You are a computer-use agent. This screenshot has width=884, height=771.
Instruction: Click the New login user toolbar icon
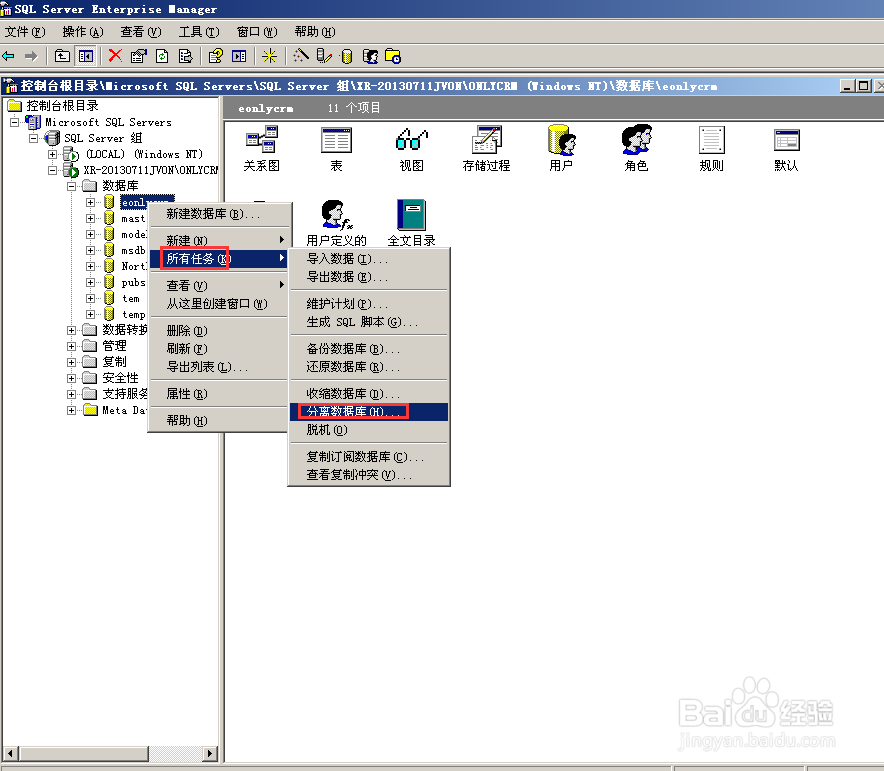click(370, 56)
